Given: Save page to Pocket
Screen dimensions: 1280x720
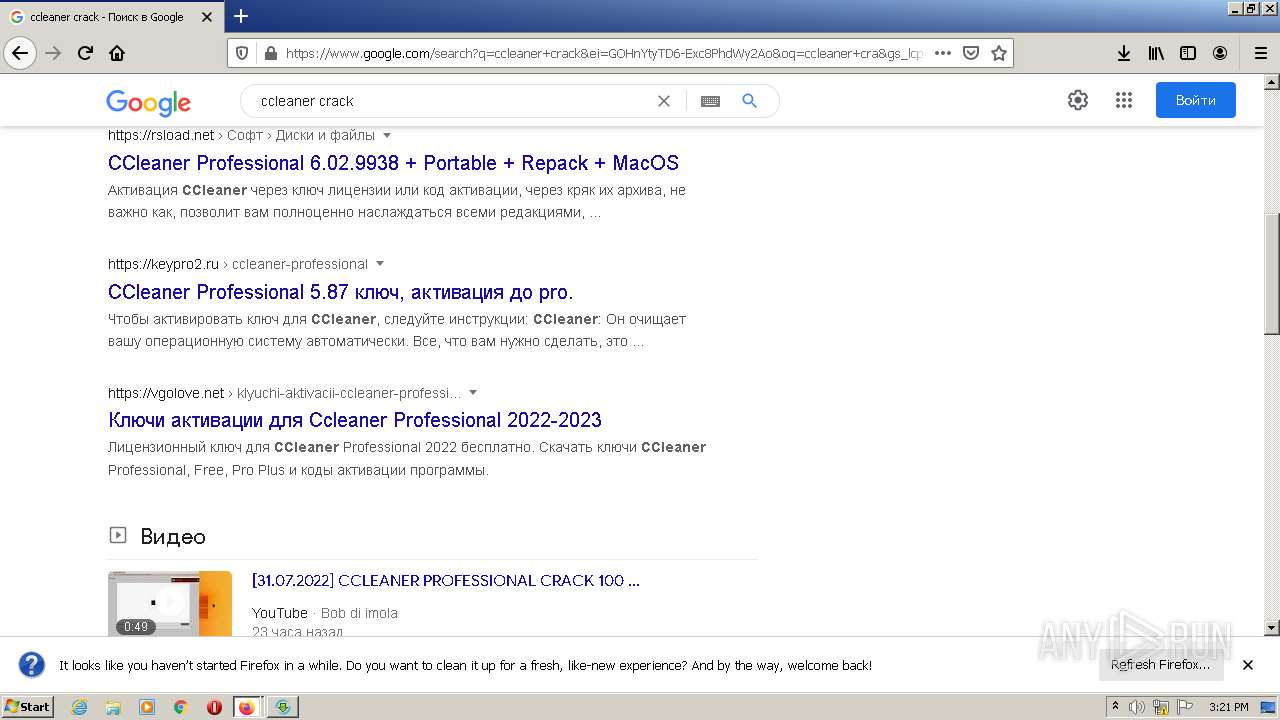Looking at the screenshot, I should point(970,53).
